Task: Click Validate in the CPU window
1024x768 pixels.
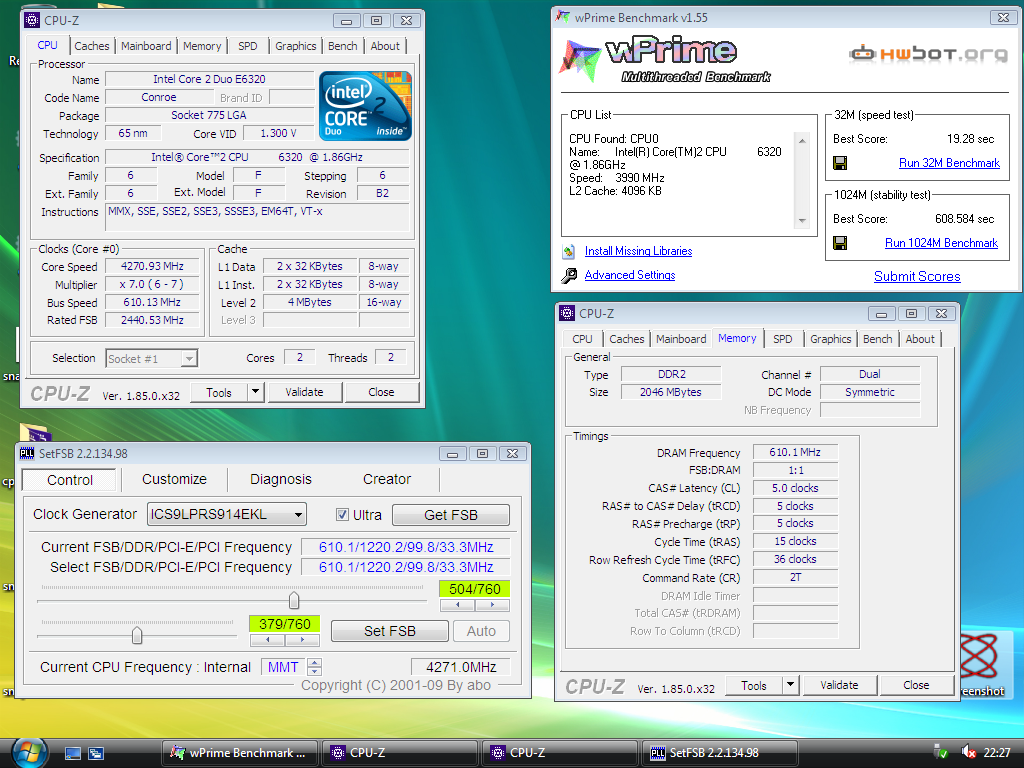Action: click(304, 392)
